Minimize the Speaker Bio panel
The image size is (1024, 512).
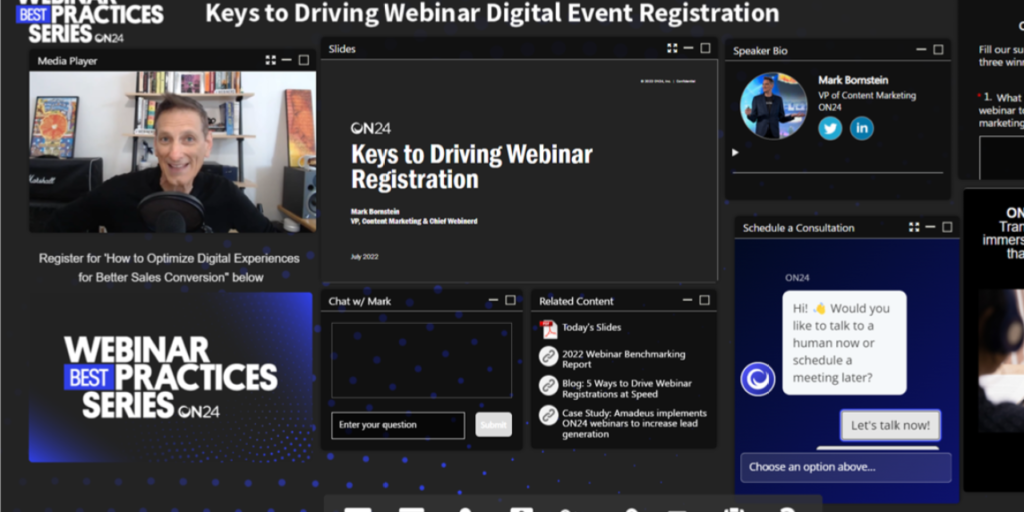(x=921, y=50)
